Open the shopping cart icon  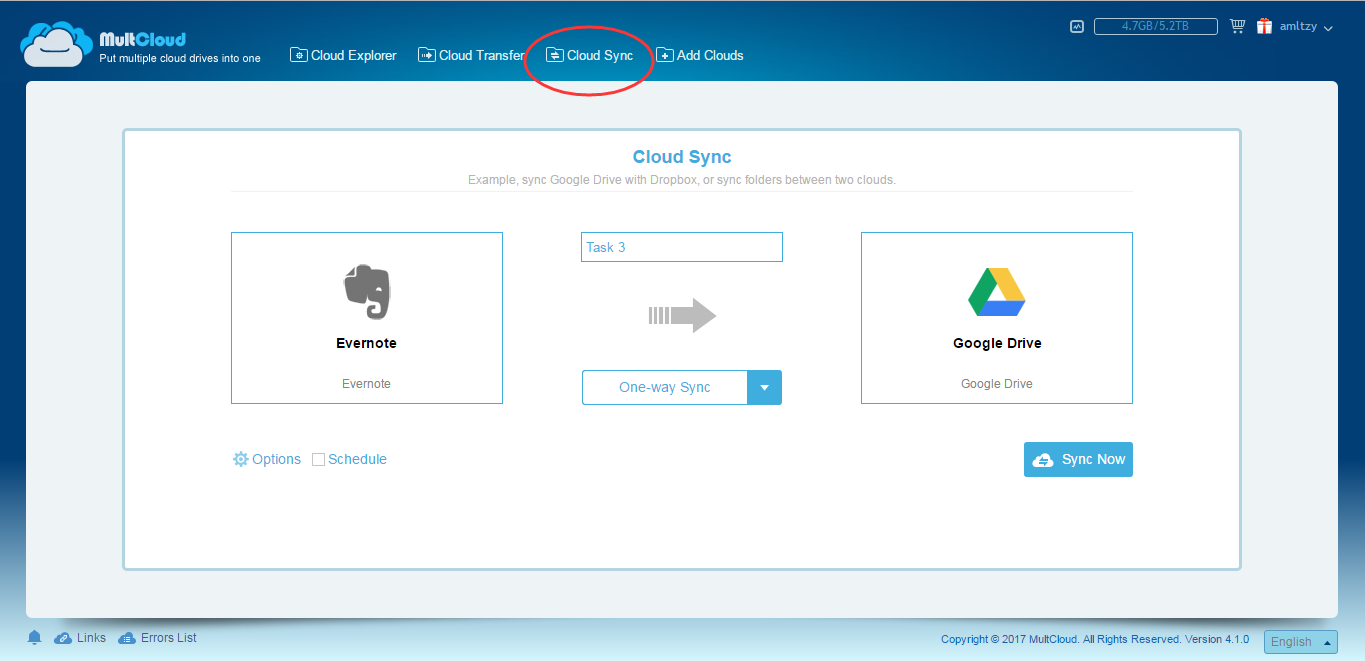(x=1238, y=27)
